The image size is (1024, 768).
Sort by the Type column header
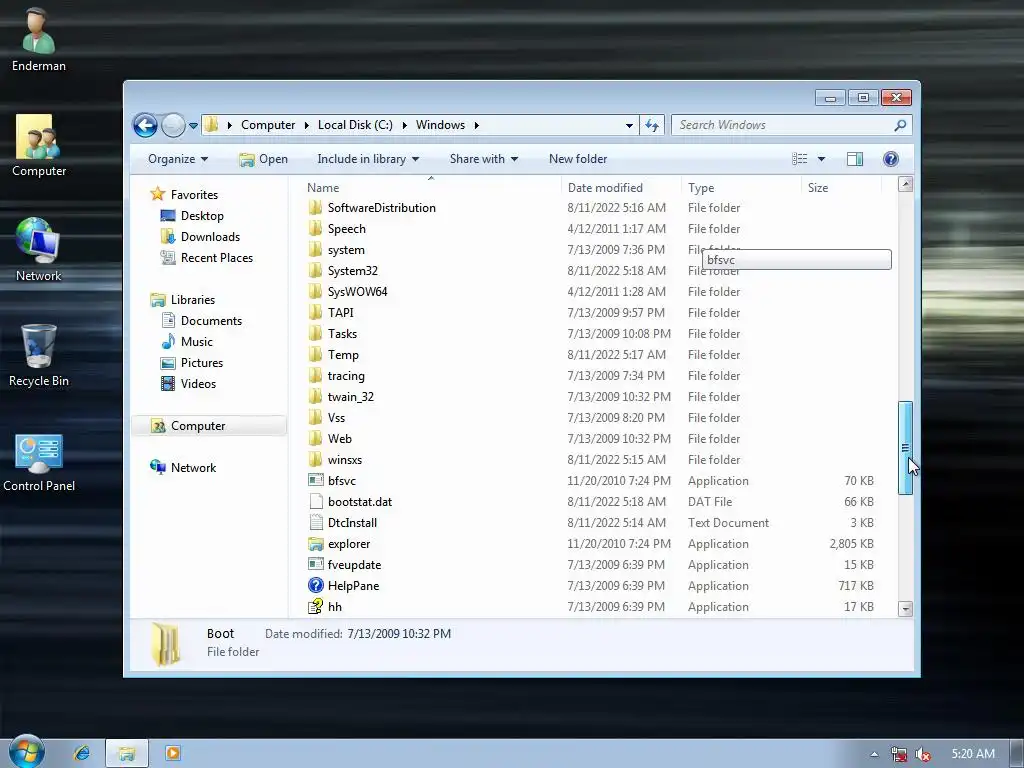point(741,187)
